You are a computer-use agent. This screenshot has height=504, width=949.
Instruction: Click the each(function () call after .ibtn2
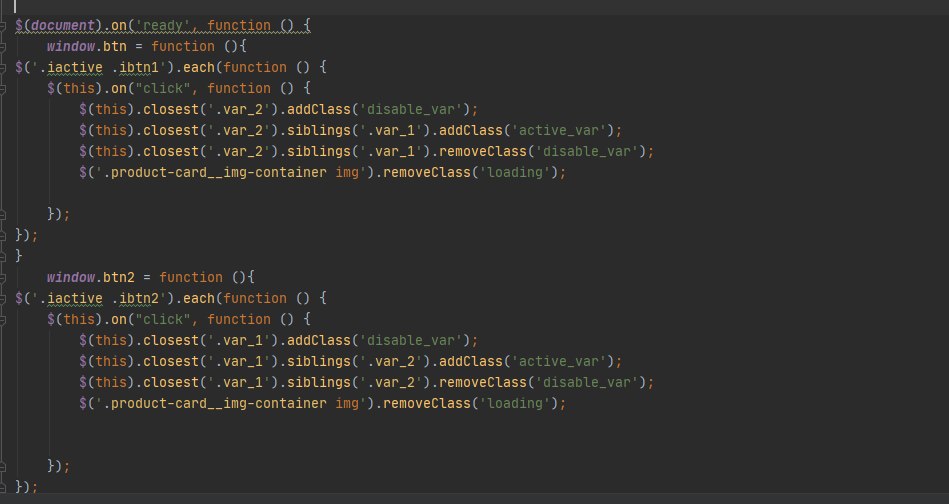pyautogui.click(x=247, y=299)
